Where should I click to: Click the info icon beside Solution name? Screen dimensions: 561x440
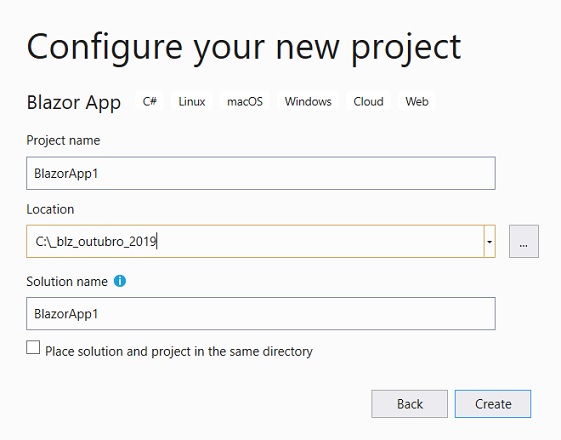pyautogui.click(x=120, y=281)
